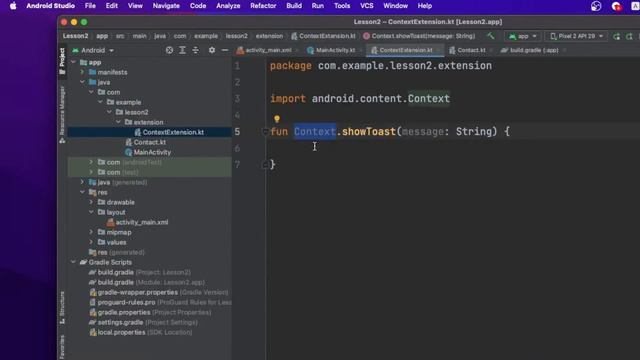Click the String parameter type in code
This screenshot has width=640, height=360.
[x=474, y=131]
